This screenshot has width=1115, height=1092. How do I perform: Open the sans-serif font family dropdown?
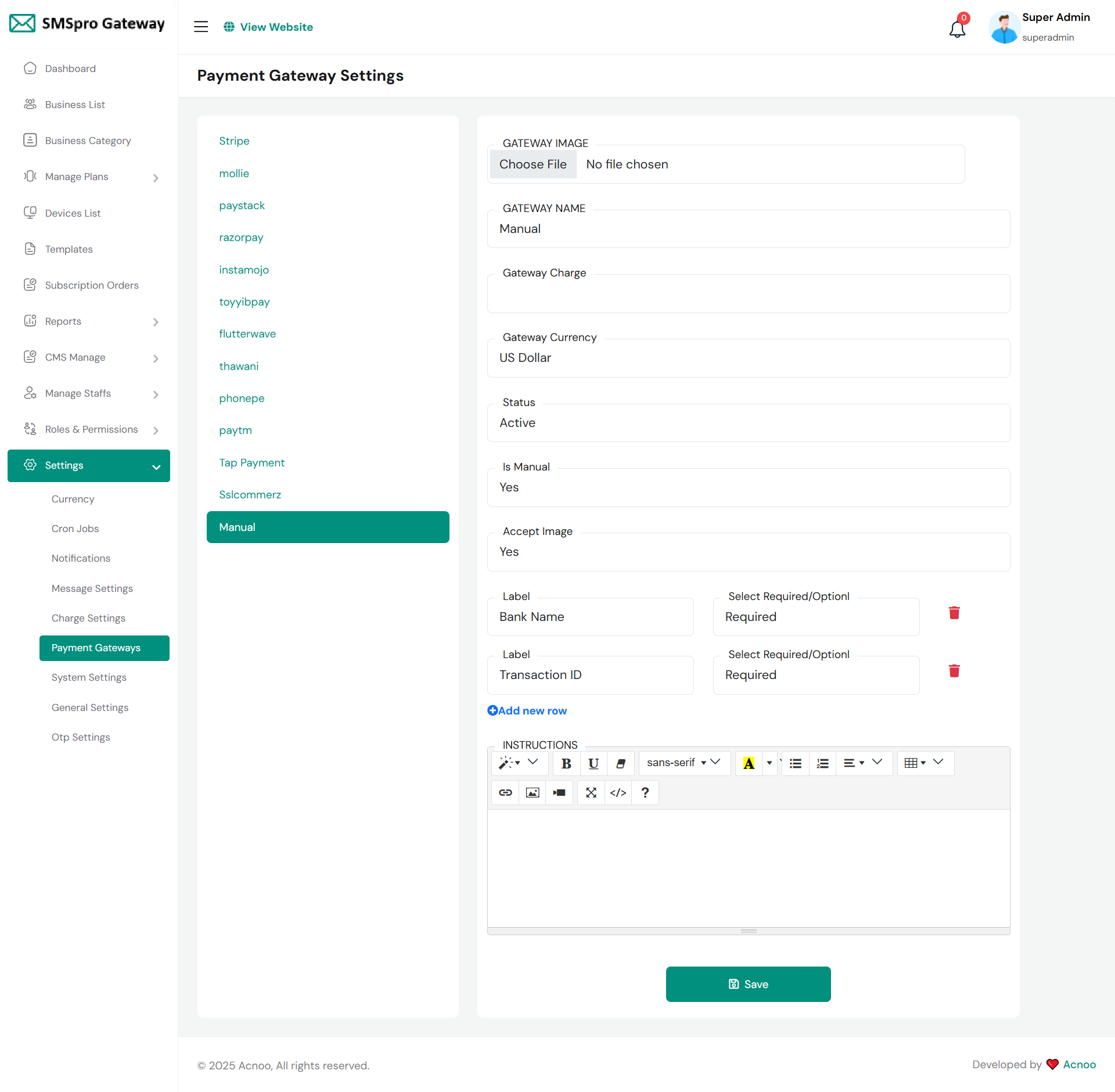(683, 763)
